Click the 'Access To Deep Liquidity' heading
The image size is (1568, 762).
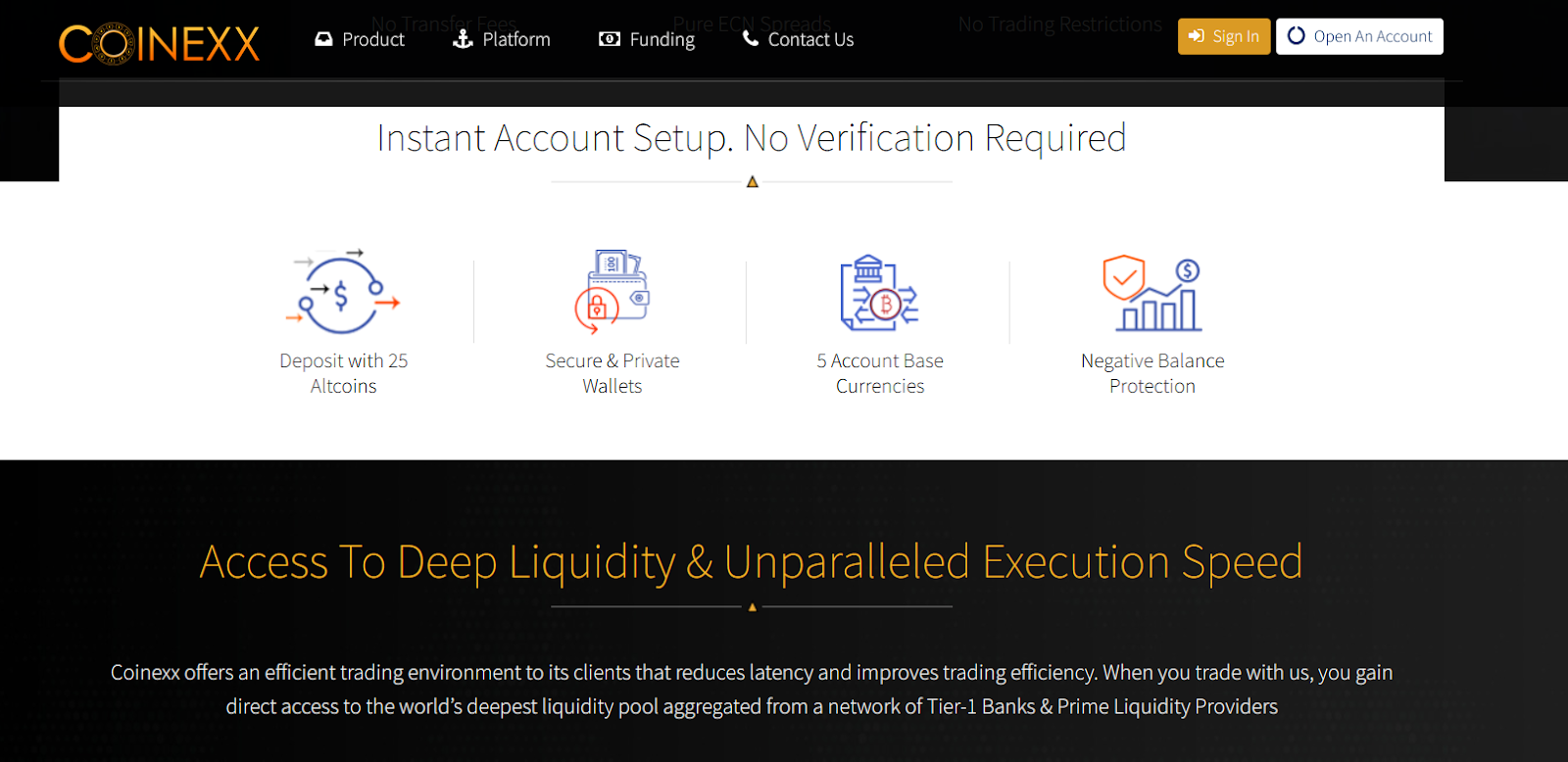[x=752, y=562]
